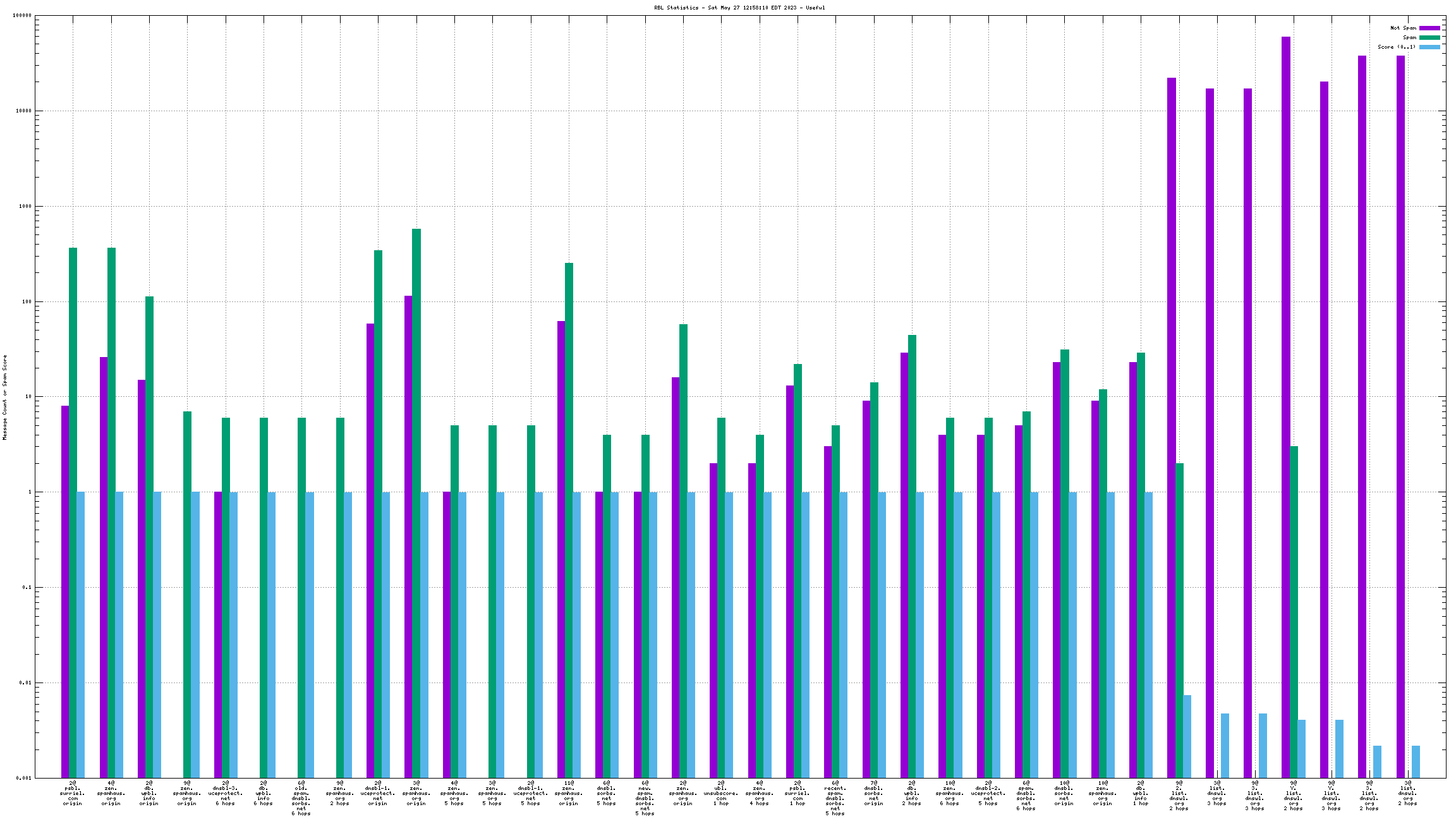
Task: Click the purple Not Spam legend swatch
Action: pos(1429,28)
